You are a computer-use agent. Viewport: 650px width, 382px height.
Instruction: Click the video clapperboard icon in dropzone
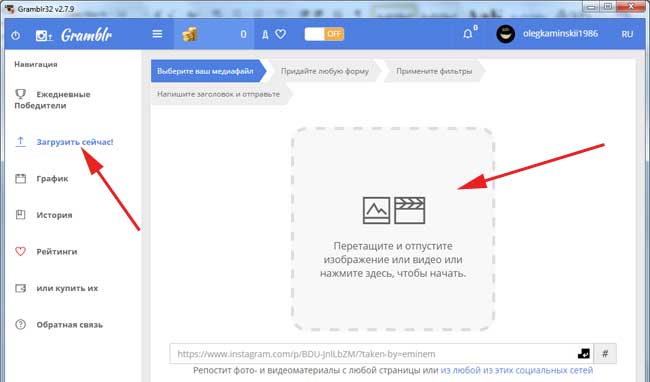(410, 210)
